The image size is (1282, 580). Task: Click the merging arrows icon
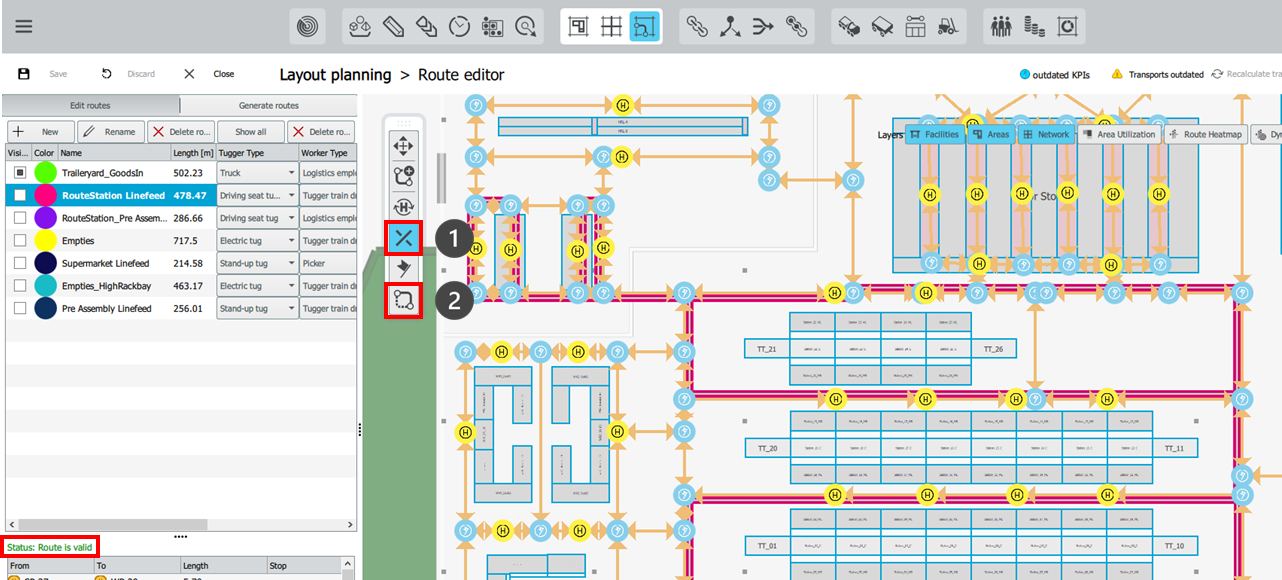763,27
